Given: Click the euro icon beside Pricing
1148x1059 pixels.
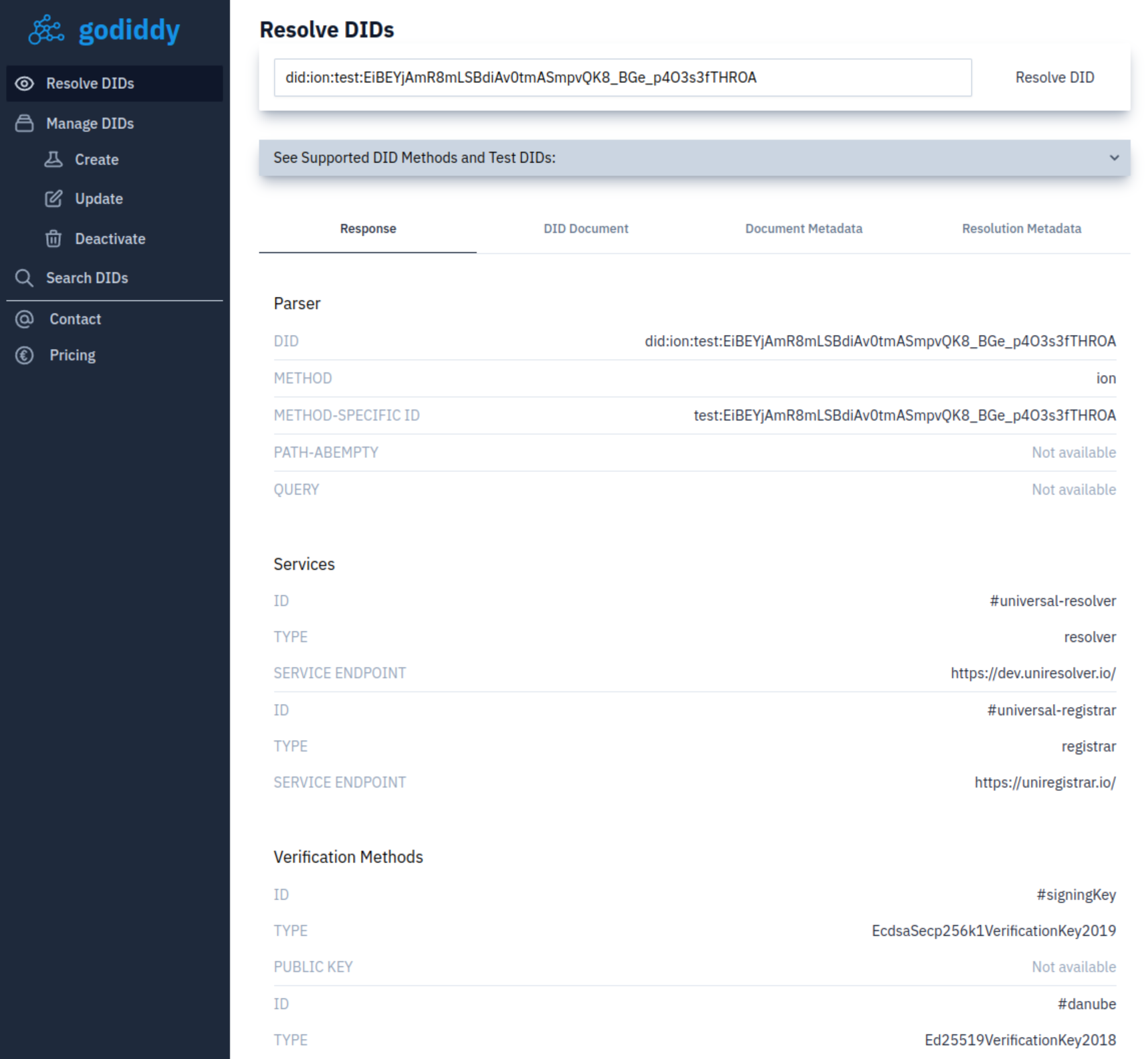Looking at the screenshot, I should (x=25, y=356).
